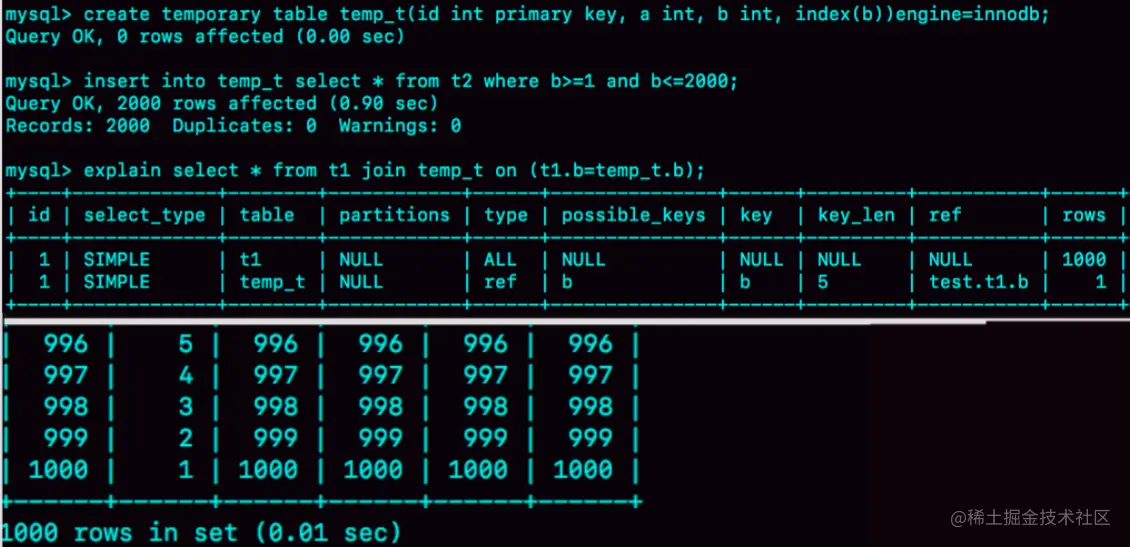The height and width of the screenshot is (547, 1130).
Task: Click the 'Records: 2000' text
Action: 77,126
